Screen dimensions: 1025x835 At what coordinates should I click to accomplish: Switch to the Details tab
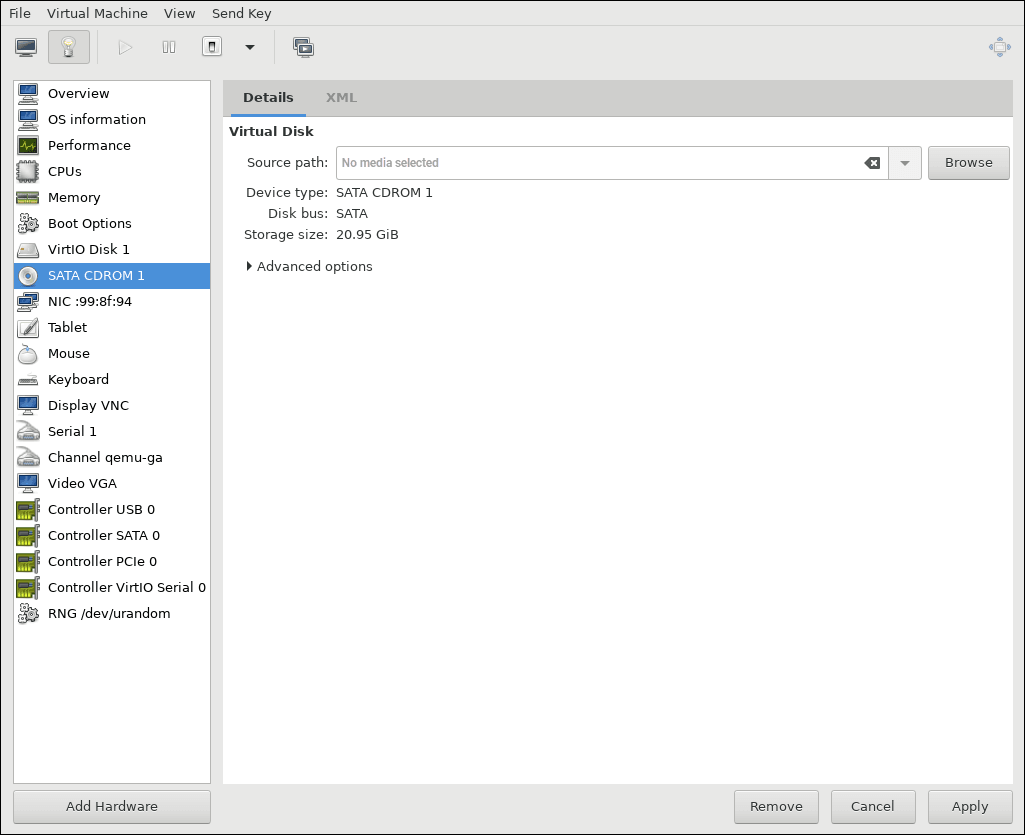coord(268,98)
